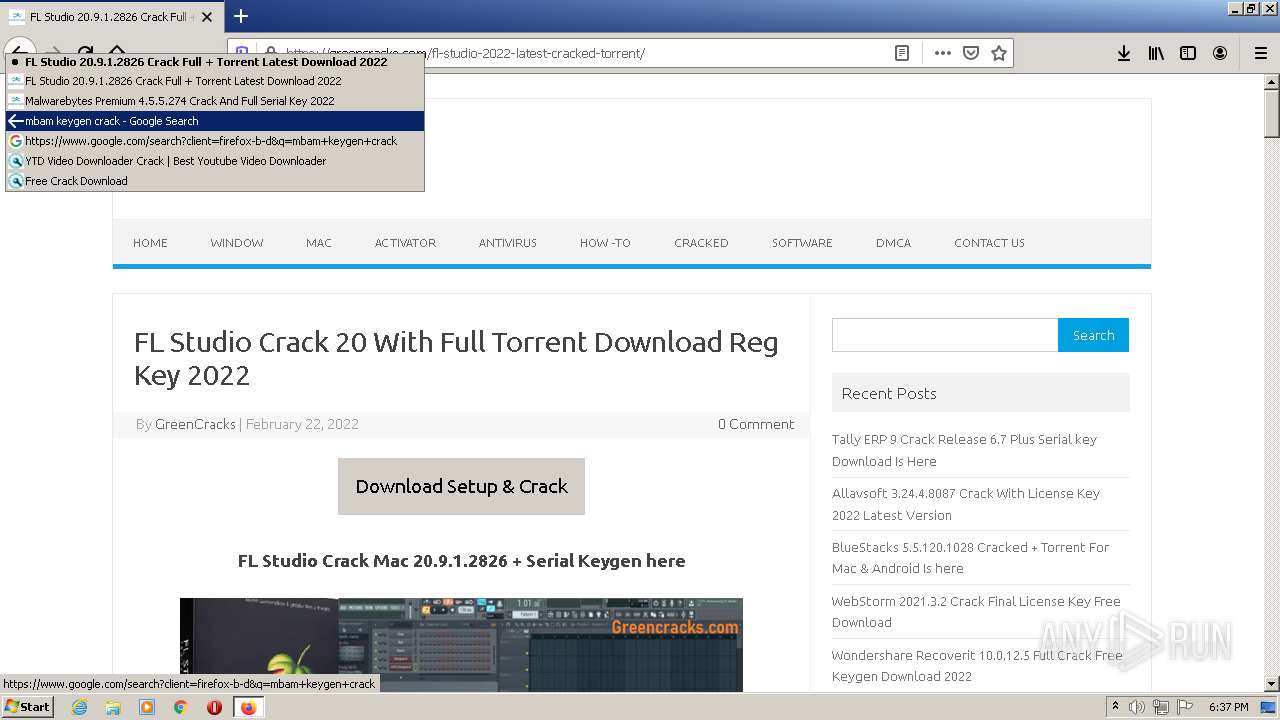Open the DMCA navigation item
Viewport: 1280px width, 720px height.
point(893,243)
